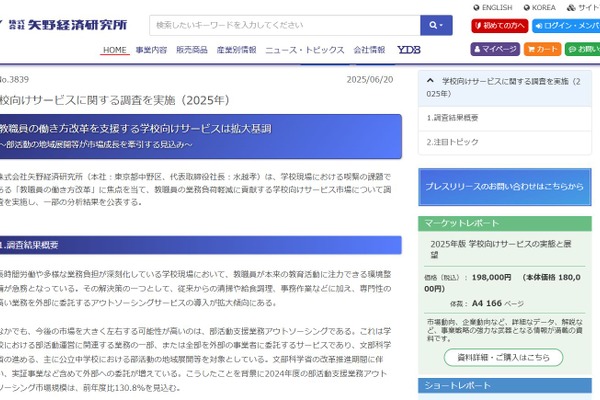
Task: Collapse the table of contents chevron
Action: pyautogui.click(x=430, y=81)
